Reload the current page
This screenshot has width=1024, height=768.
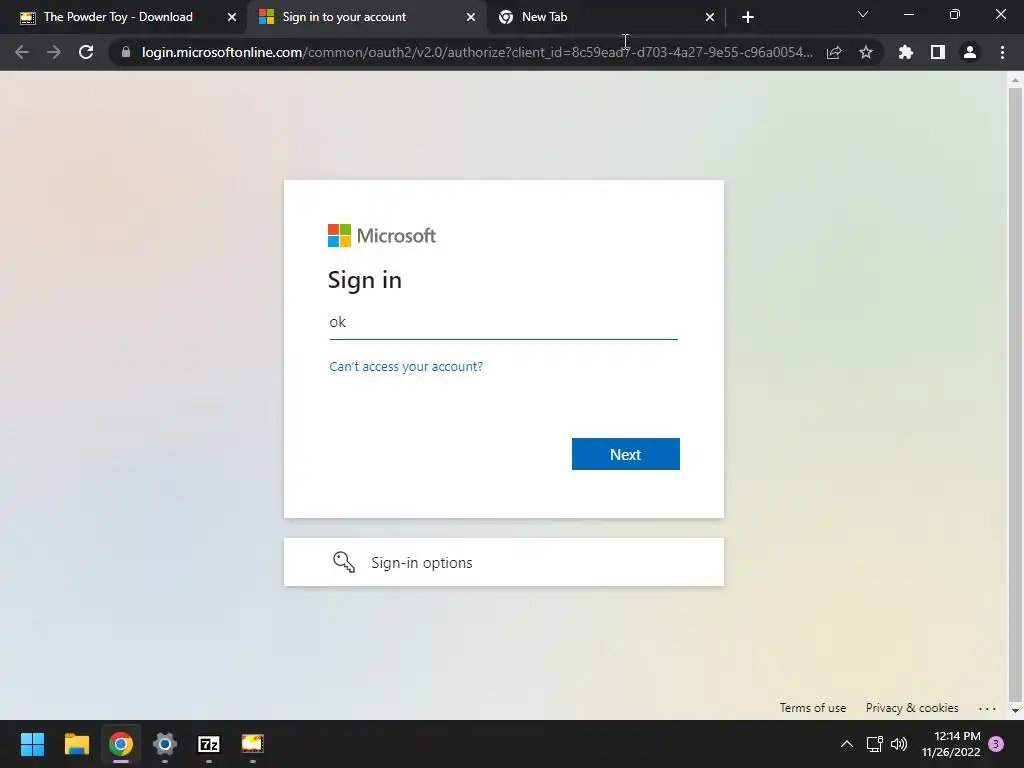pos(86,52)
